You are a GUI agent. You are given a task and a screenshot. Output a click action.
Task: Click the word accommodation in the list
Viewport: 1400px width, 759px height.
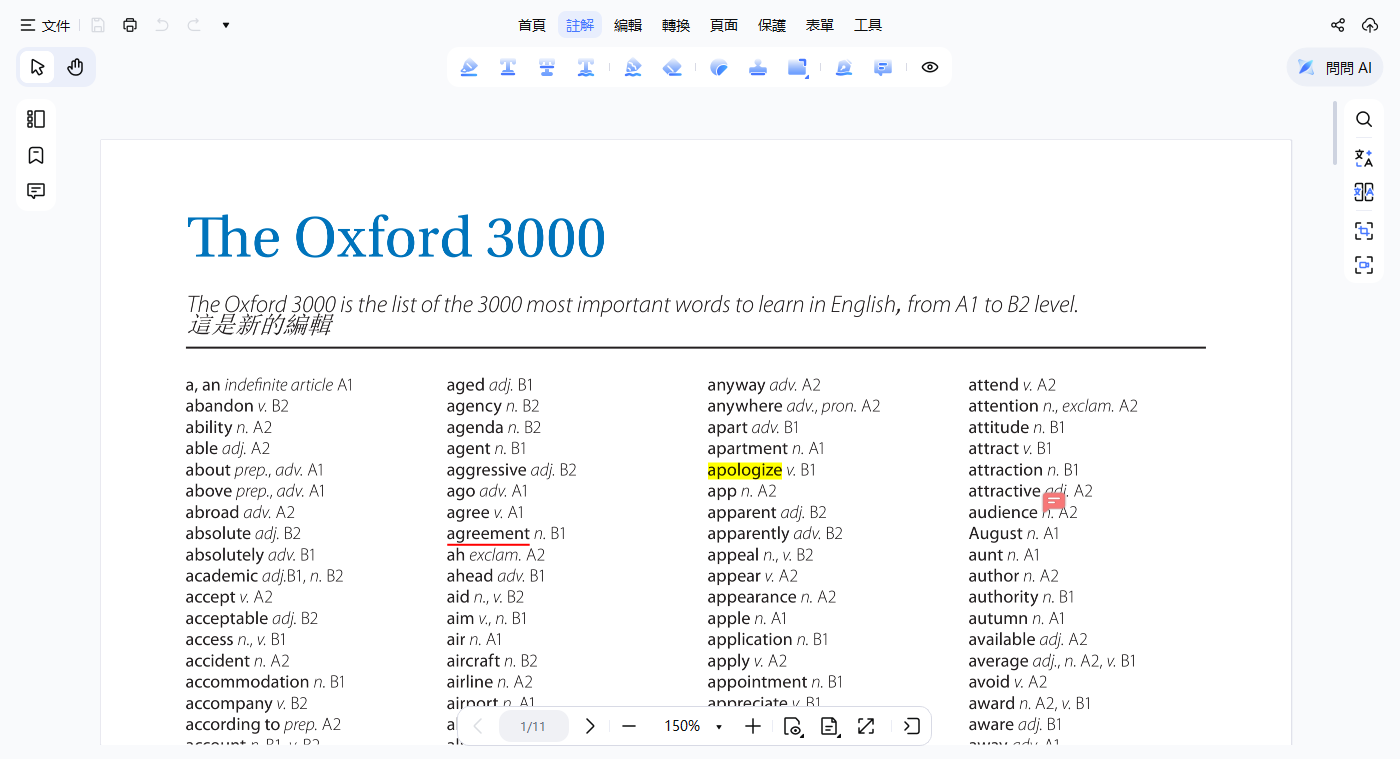coord(247,682)
